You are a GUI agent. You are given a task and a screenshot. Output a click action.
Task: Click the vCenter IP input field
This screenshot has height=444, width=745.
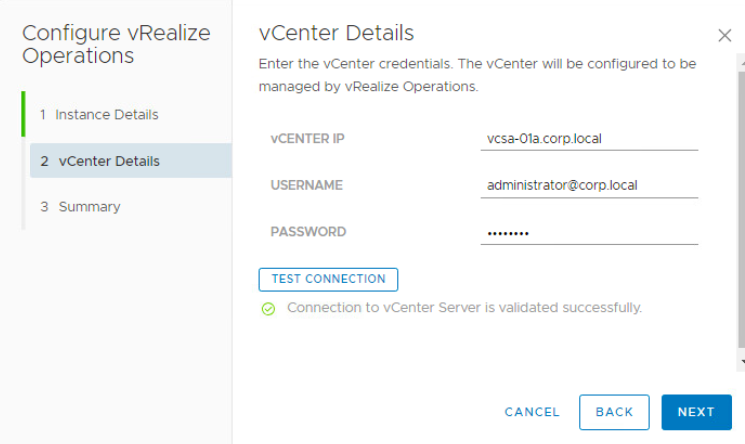(588, 139)
